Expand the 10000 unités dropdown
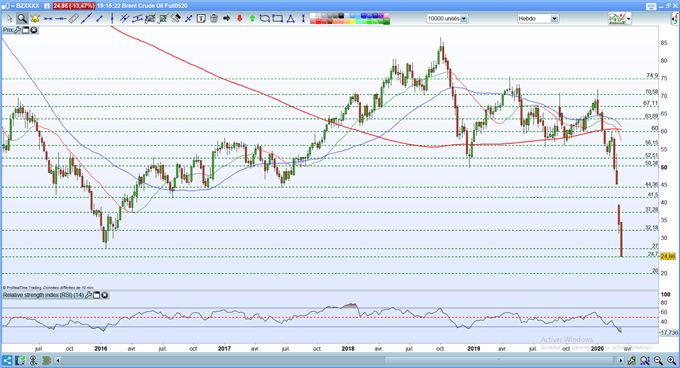 point(464,19)
